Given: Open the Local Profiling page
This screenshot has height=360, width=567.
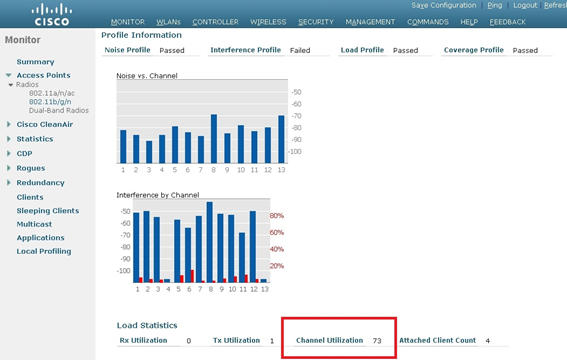Looking at the screenshot, I should [44, 251].
